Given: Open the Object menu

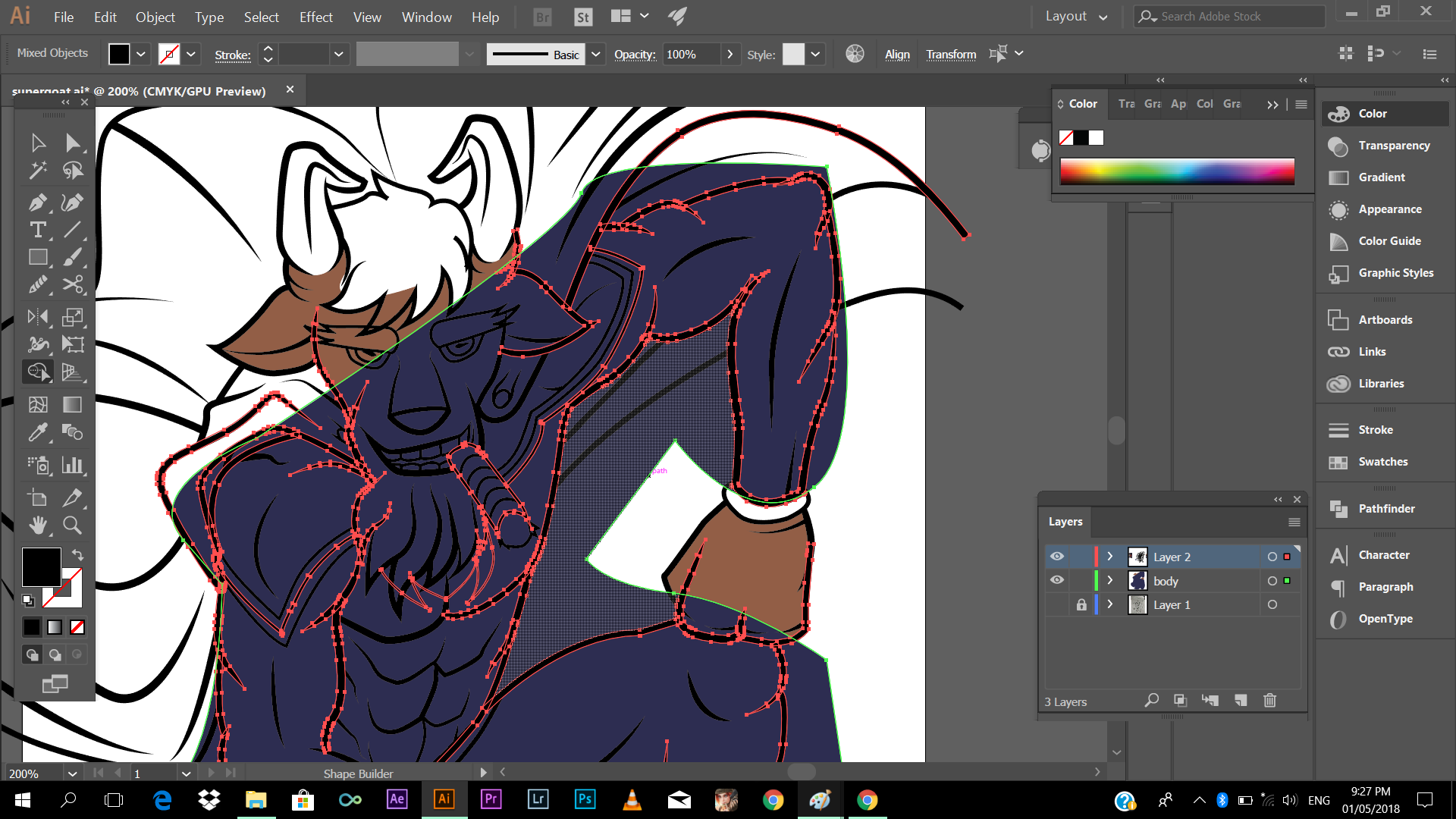Looking at the screenshot, I should tap(155, 17).
